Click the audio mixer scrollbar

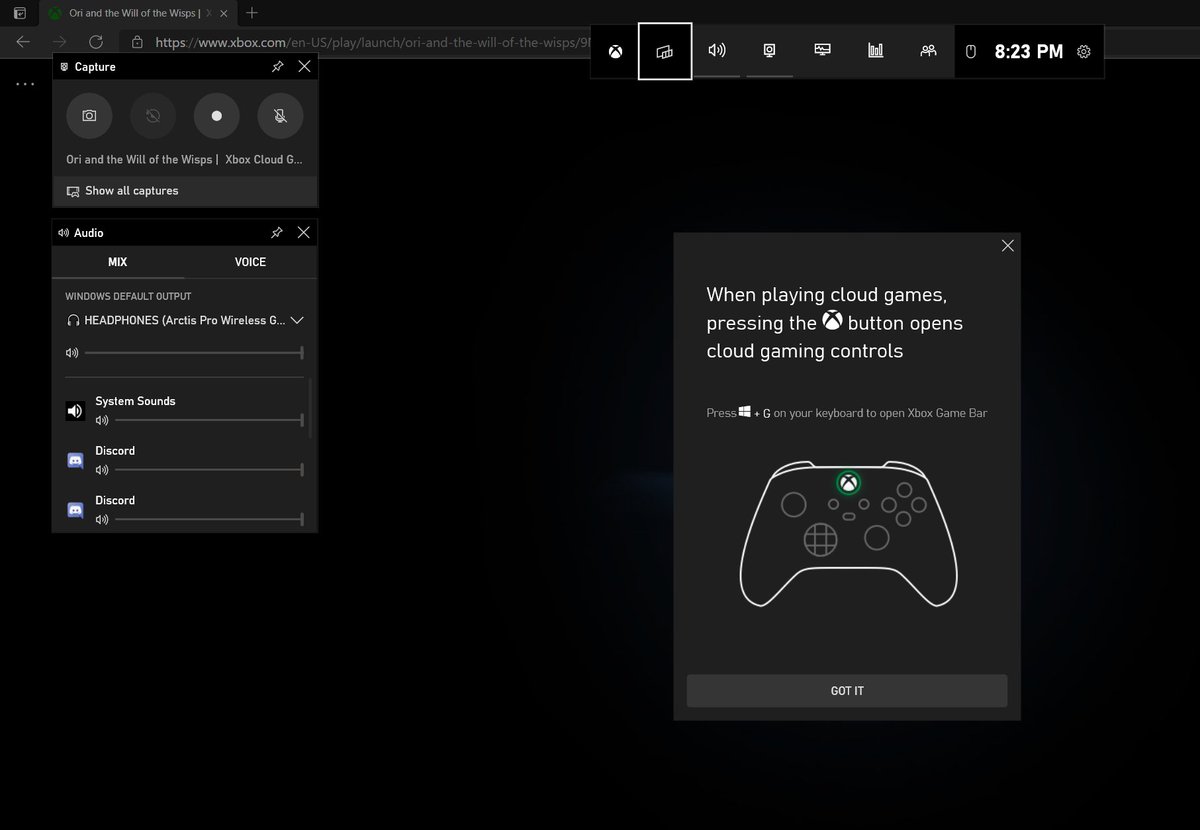pos(311,408)
